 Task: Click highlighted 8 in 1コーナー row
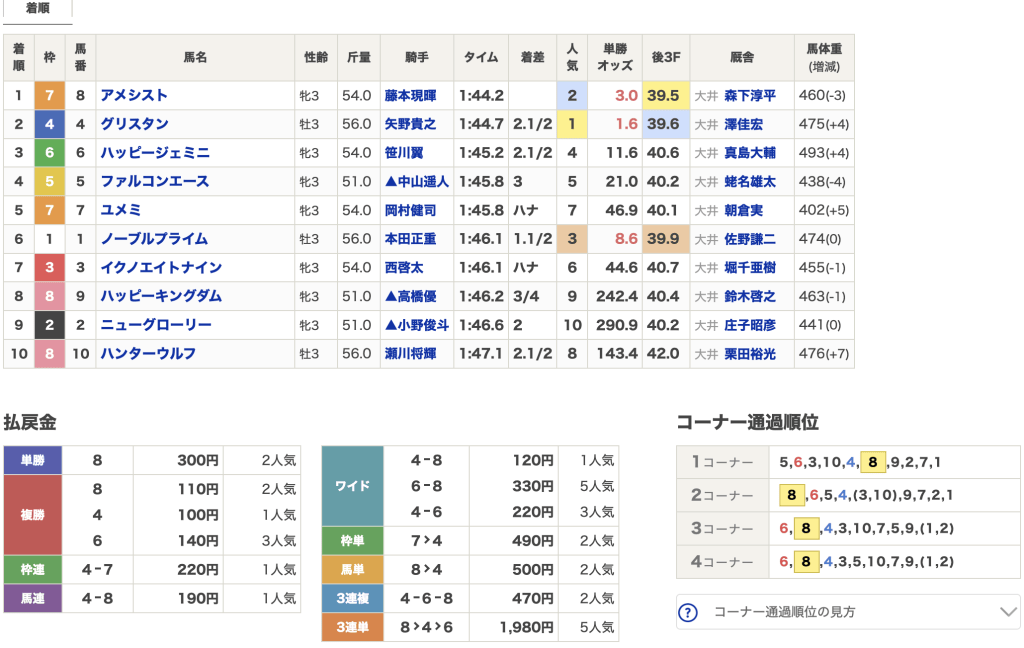tap(872, 462)
